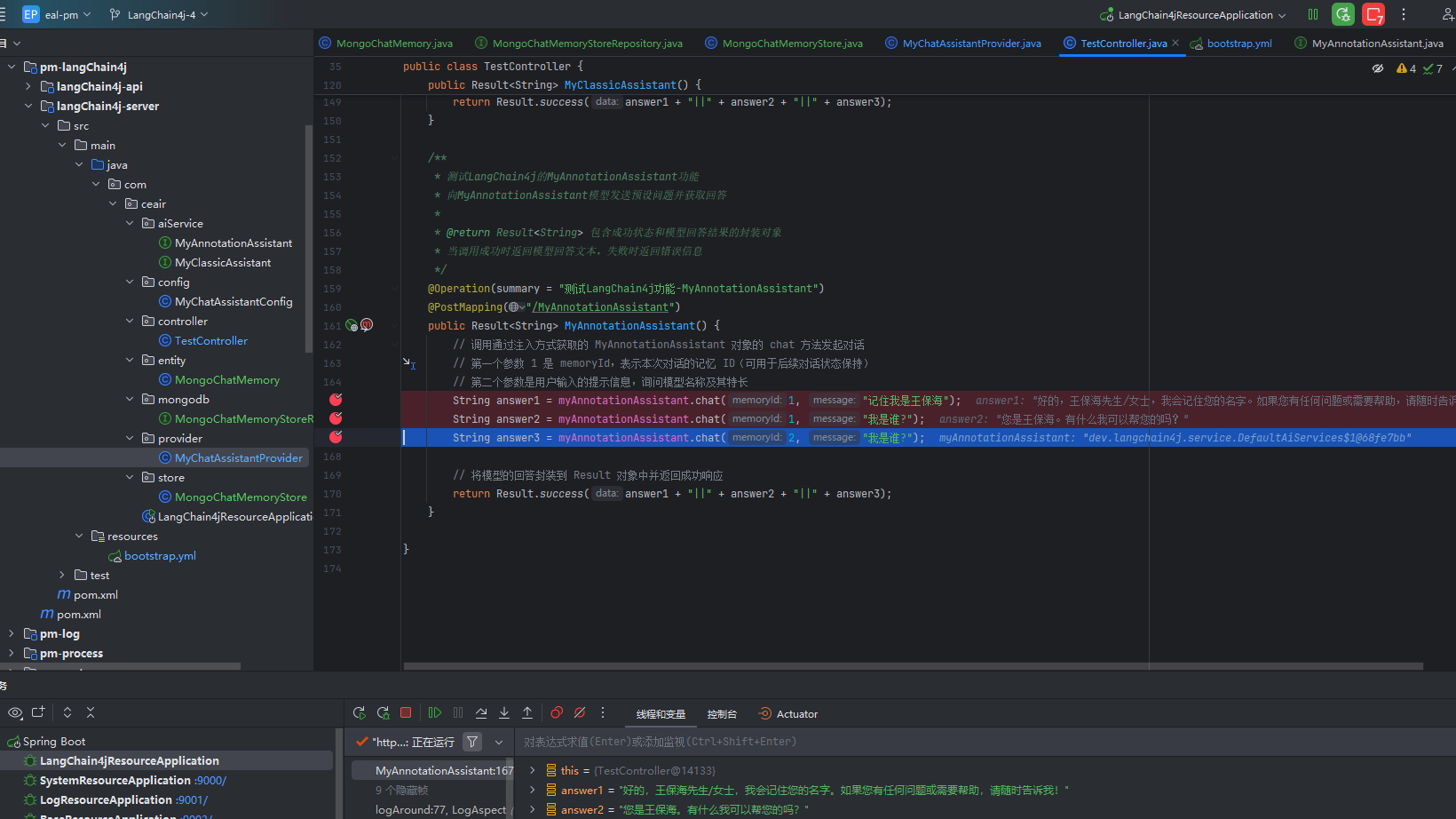Close the TestController.java tab

[x=1175, y=43]
